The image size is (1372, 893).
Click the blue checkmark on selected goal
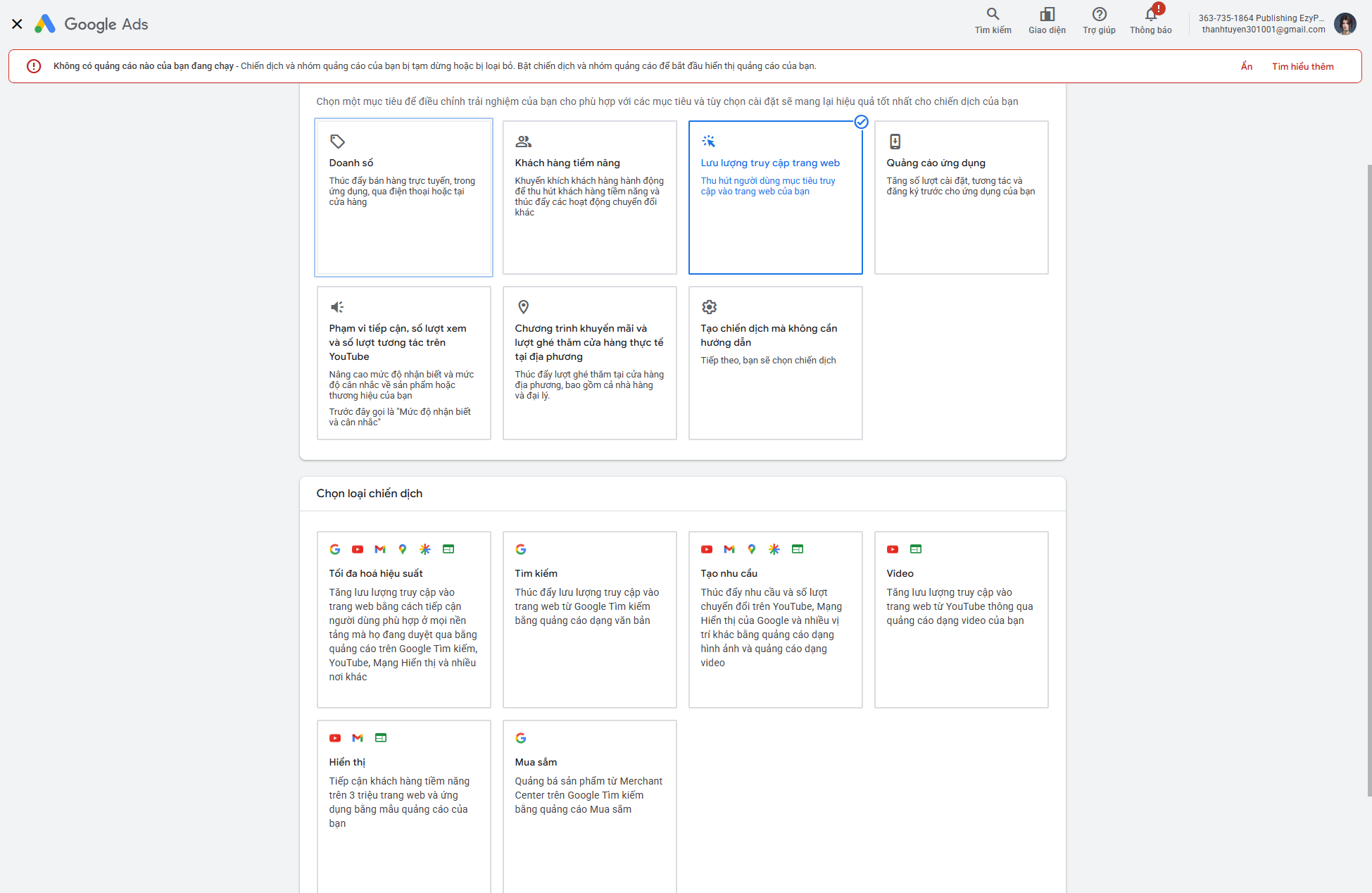[861, 122]
